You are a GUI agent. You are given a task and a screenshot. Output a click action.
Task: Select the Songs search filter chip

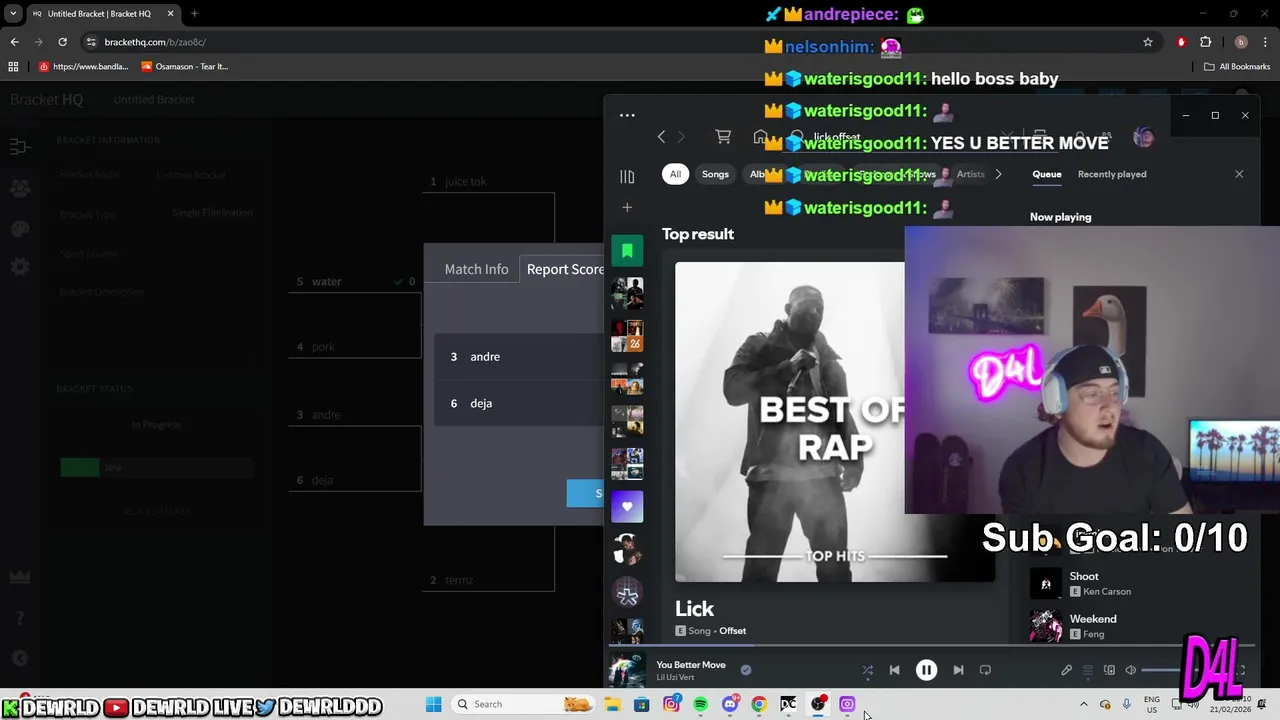[715, 174]
